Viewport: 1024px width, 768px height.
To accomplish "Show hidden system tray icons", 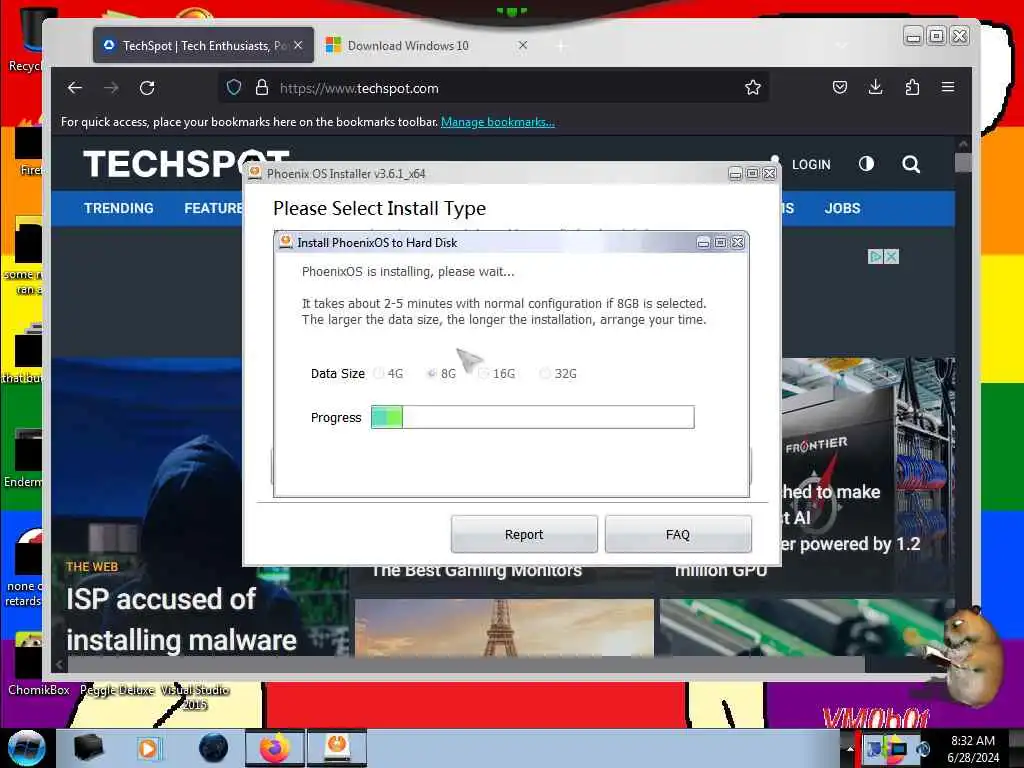I will (850, 748).
